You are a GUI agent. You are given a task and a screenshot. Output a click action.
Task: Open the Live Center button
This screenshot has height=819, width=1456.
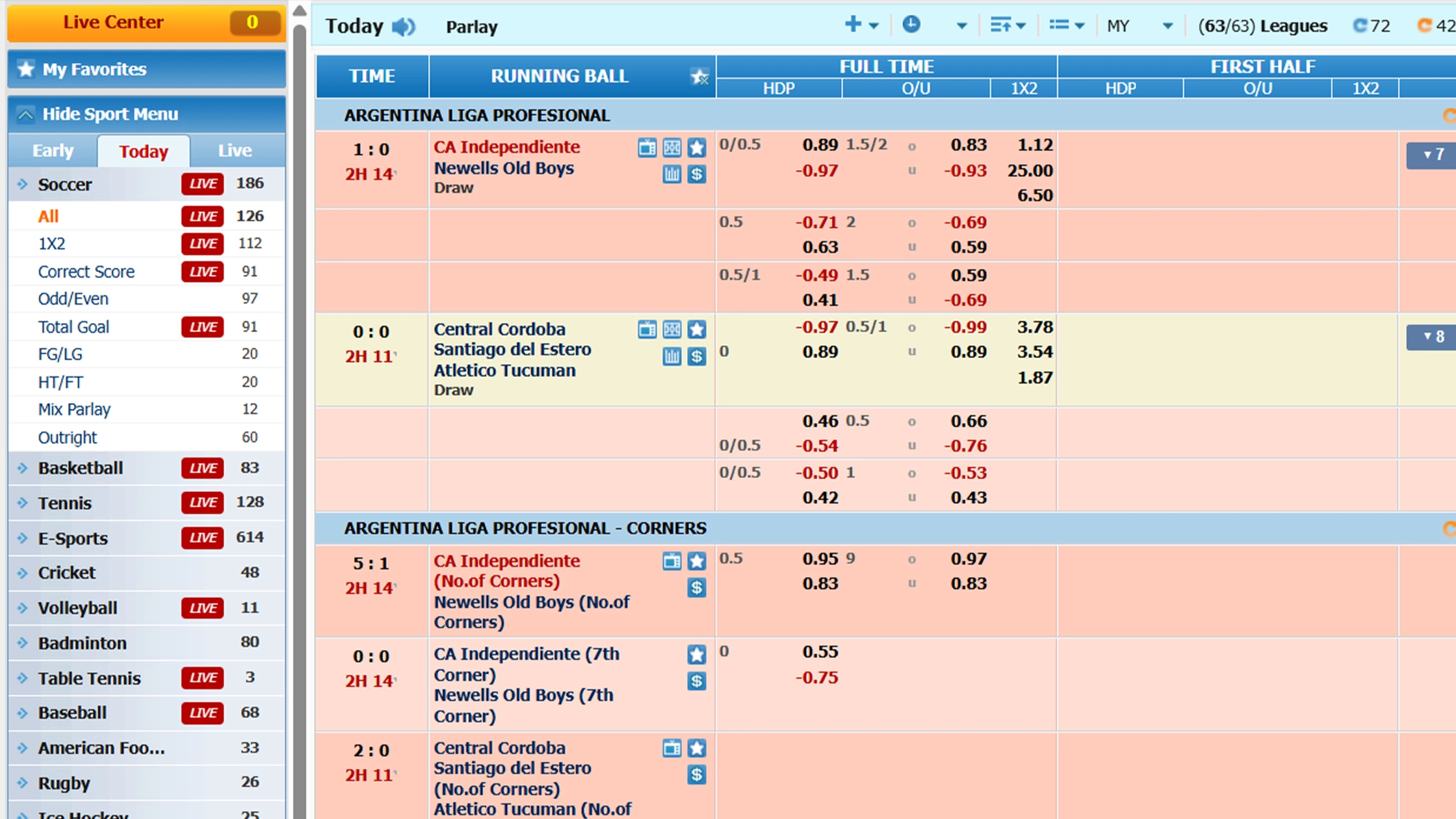coord(146,23)
